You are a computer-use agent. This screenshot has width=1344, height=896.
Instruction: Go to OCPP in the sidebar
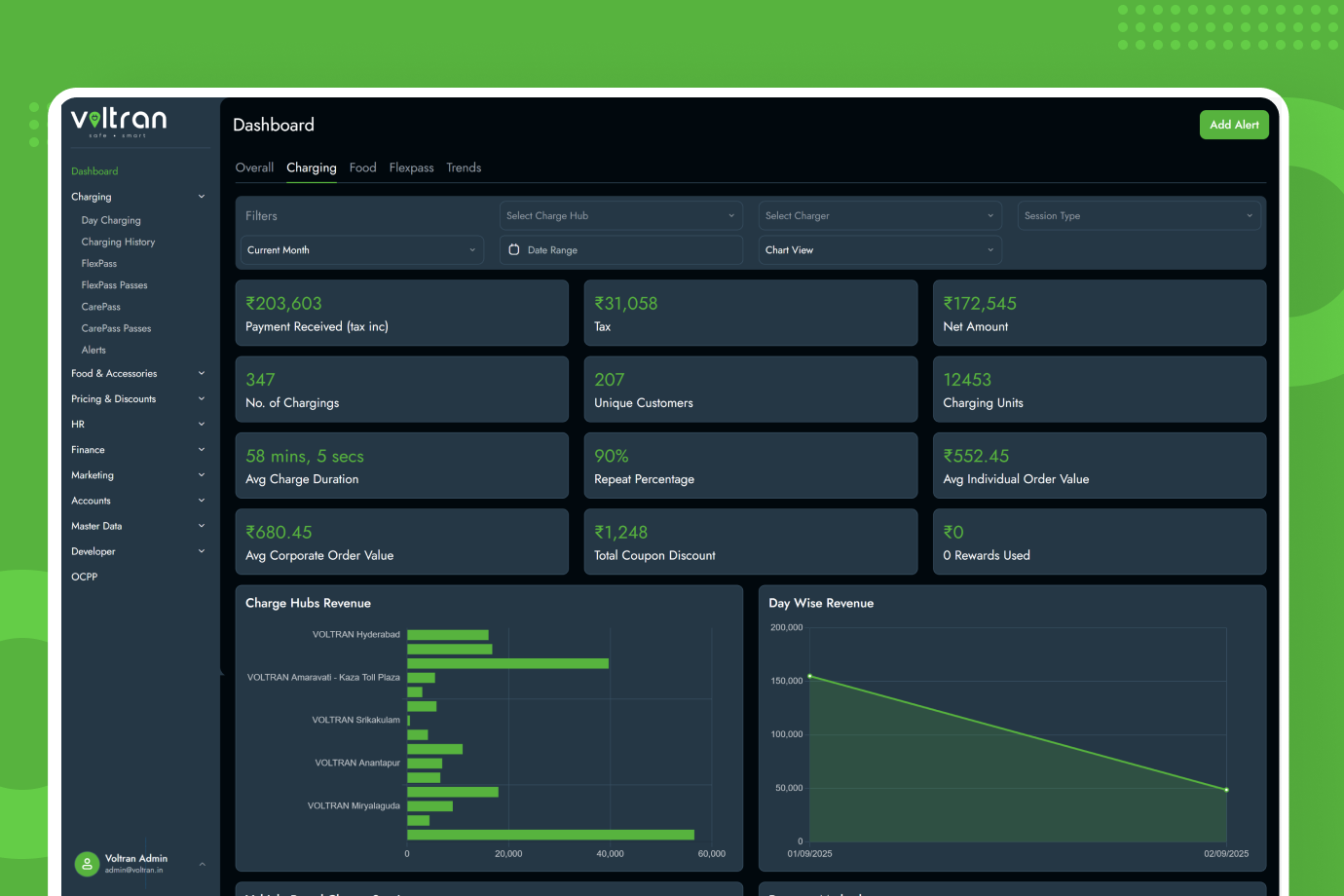(x=85, y=577)
